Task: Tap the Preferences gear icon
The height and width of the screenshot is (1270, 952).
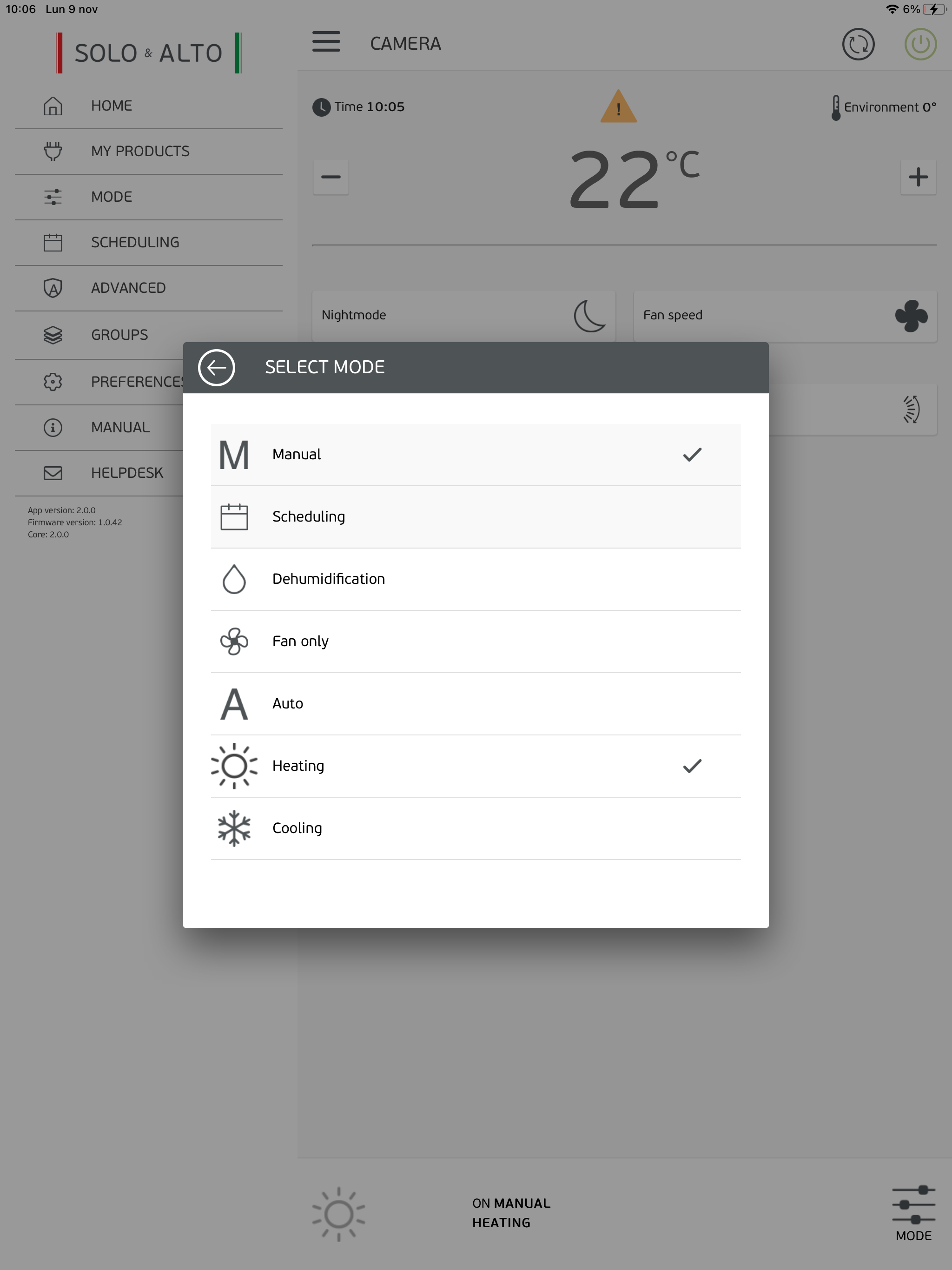Action: (53, 382)
